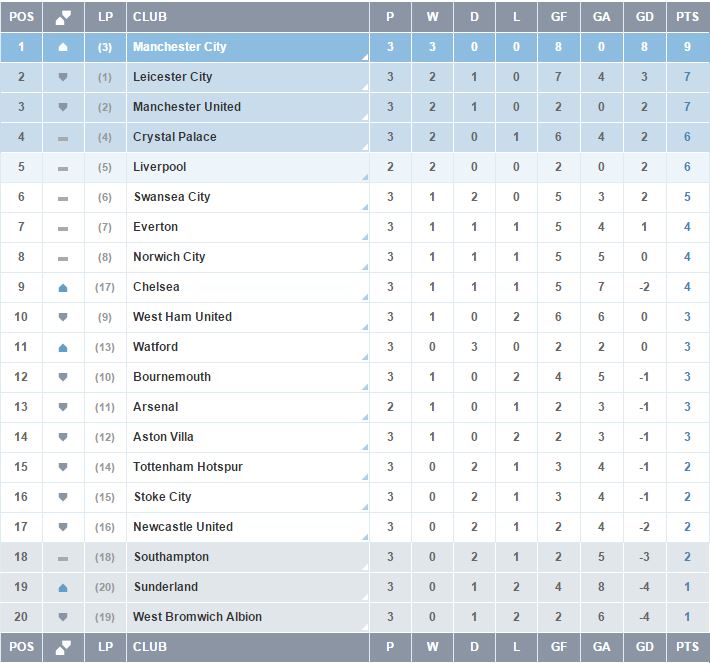710x663 pixels.
Task: Sort by GD column in top header
Action: pyautogui.click(x=644, y=17)
